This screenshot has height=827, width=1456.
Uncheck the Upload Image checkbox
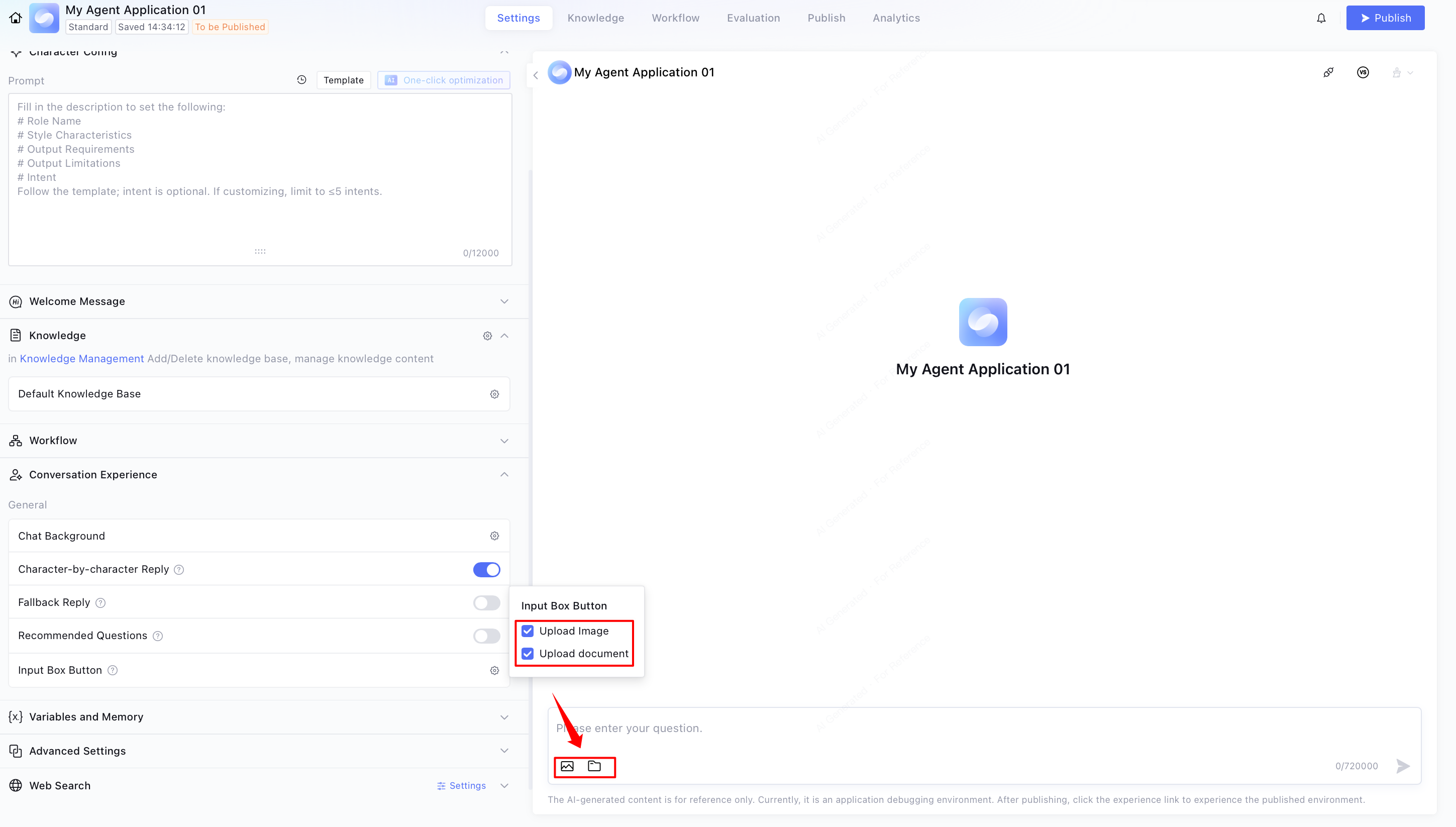528,631
